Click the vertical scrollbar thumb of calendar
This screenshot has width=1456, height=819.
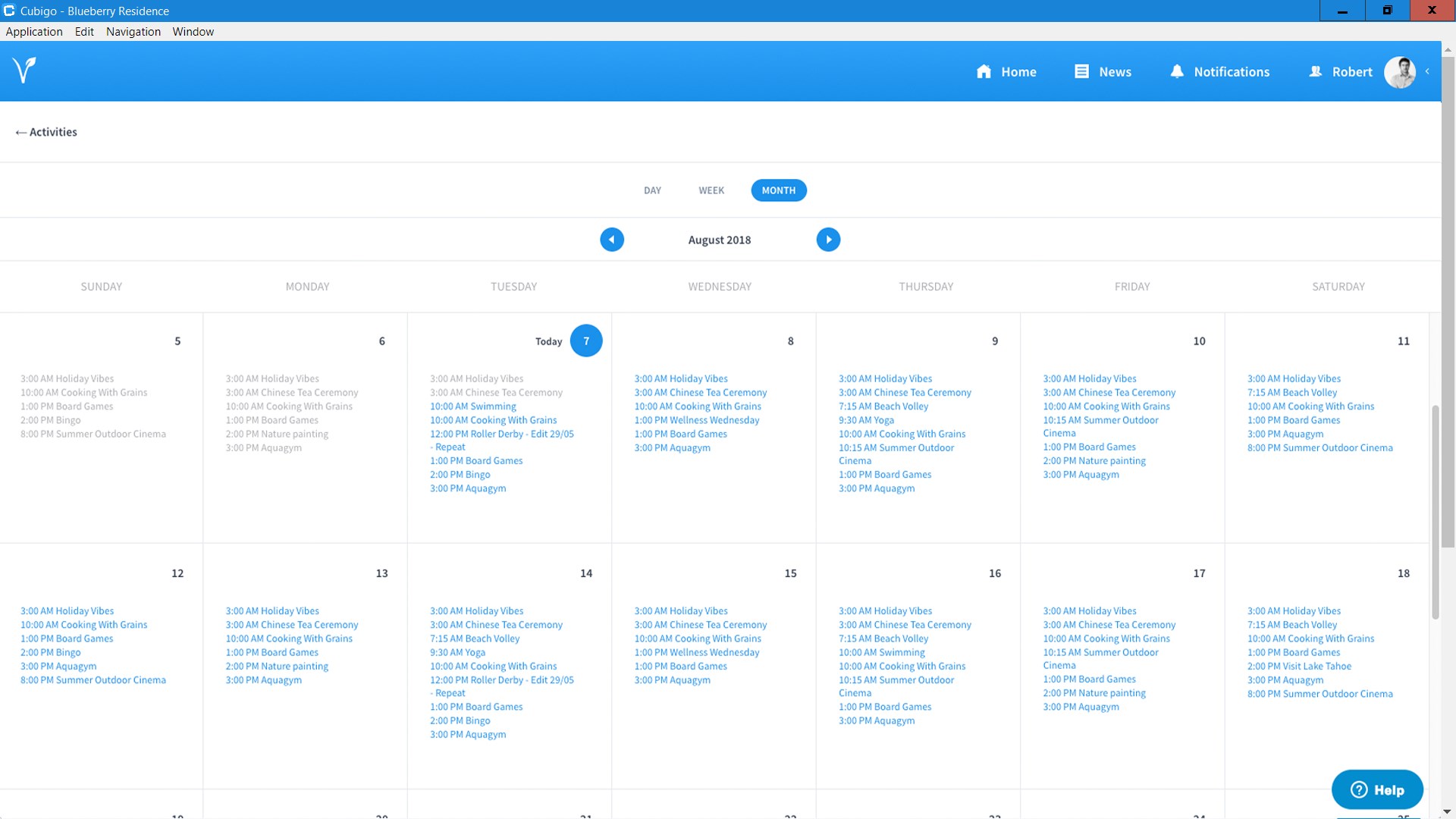1435,512
